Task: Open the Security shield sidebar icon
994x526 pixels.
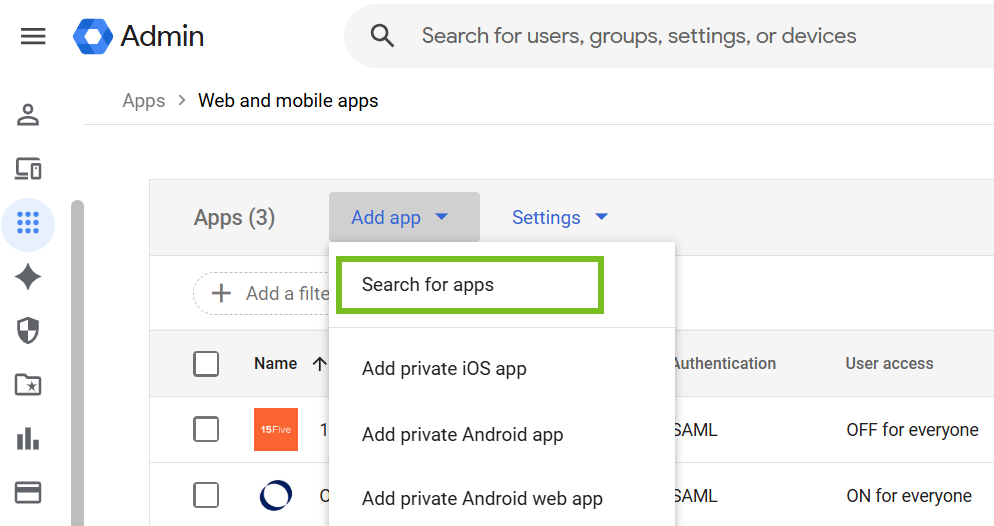Action: pyautogui.click(x=28, y=330)
